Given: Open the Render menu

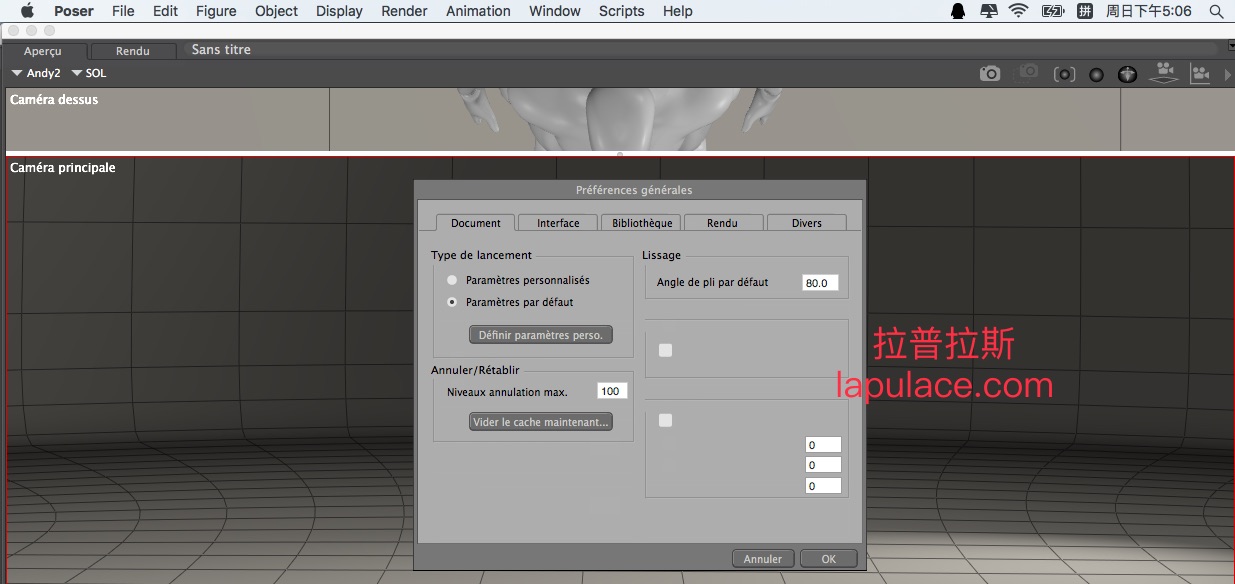Looking at the screenshot, I should click(404, 11).
